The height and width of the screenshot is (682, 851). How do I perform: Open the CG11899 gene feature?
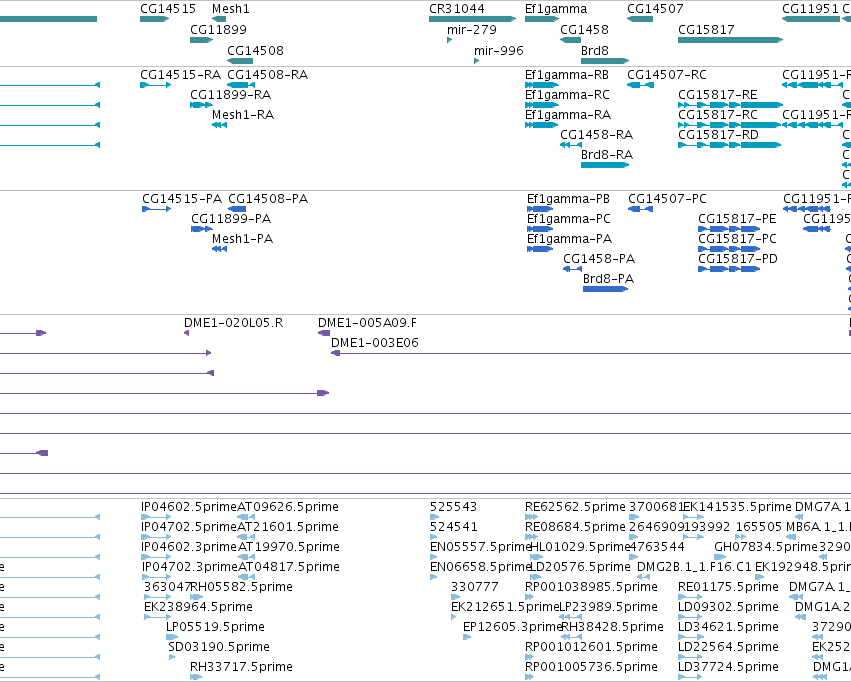pyautogui.click(x=201, y=40)
